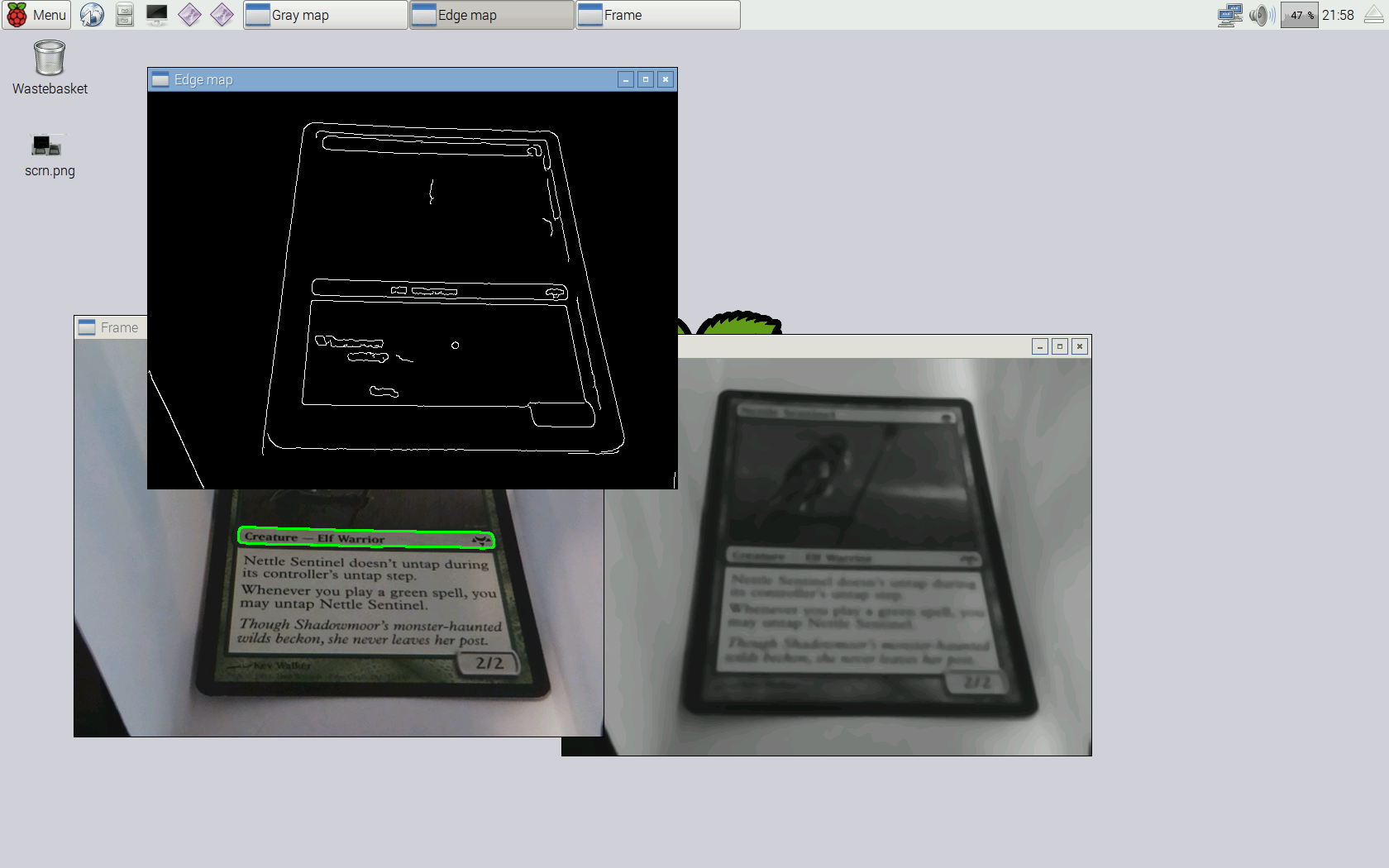Viewport: 1389px width, 868px height.
Task: Maximize the Edge map window
Action: [646, 79]
